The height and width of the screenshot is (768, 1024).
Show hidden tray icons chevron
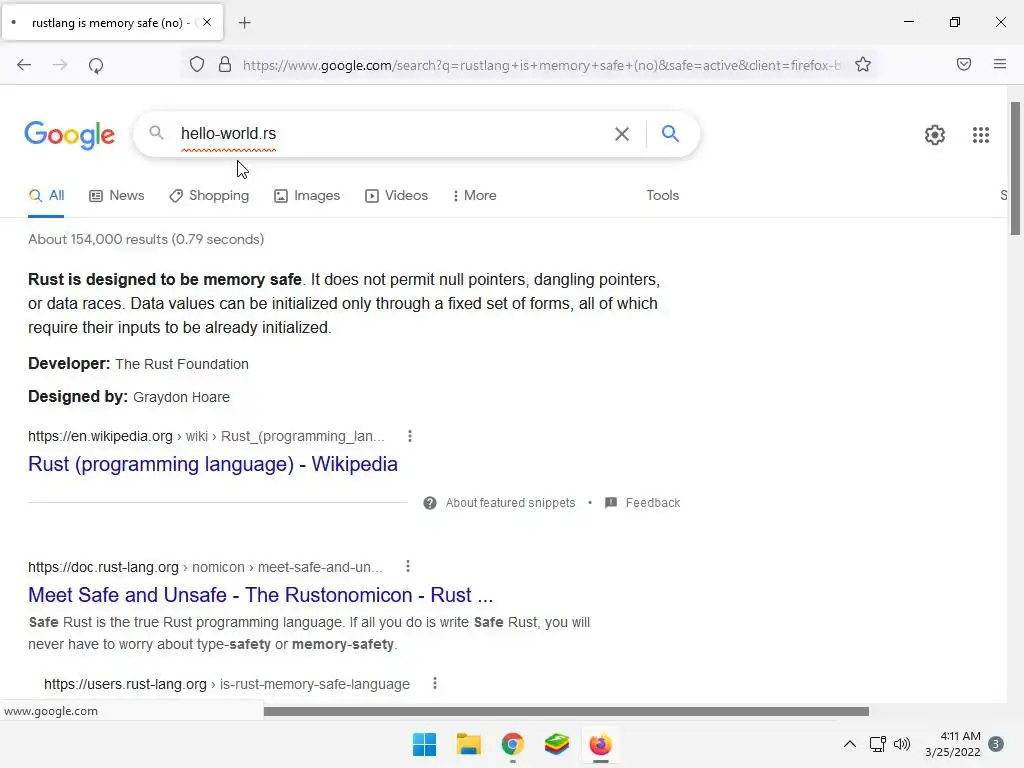click(850, 744)
